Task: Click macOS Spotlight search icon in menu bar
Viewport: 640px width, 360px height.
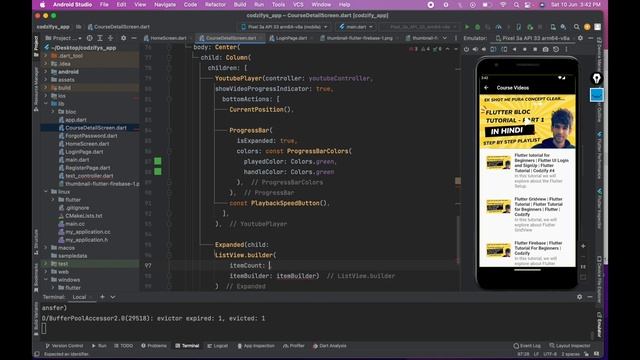Action: (517, 4)
